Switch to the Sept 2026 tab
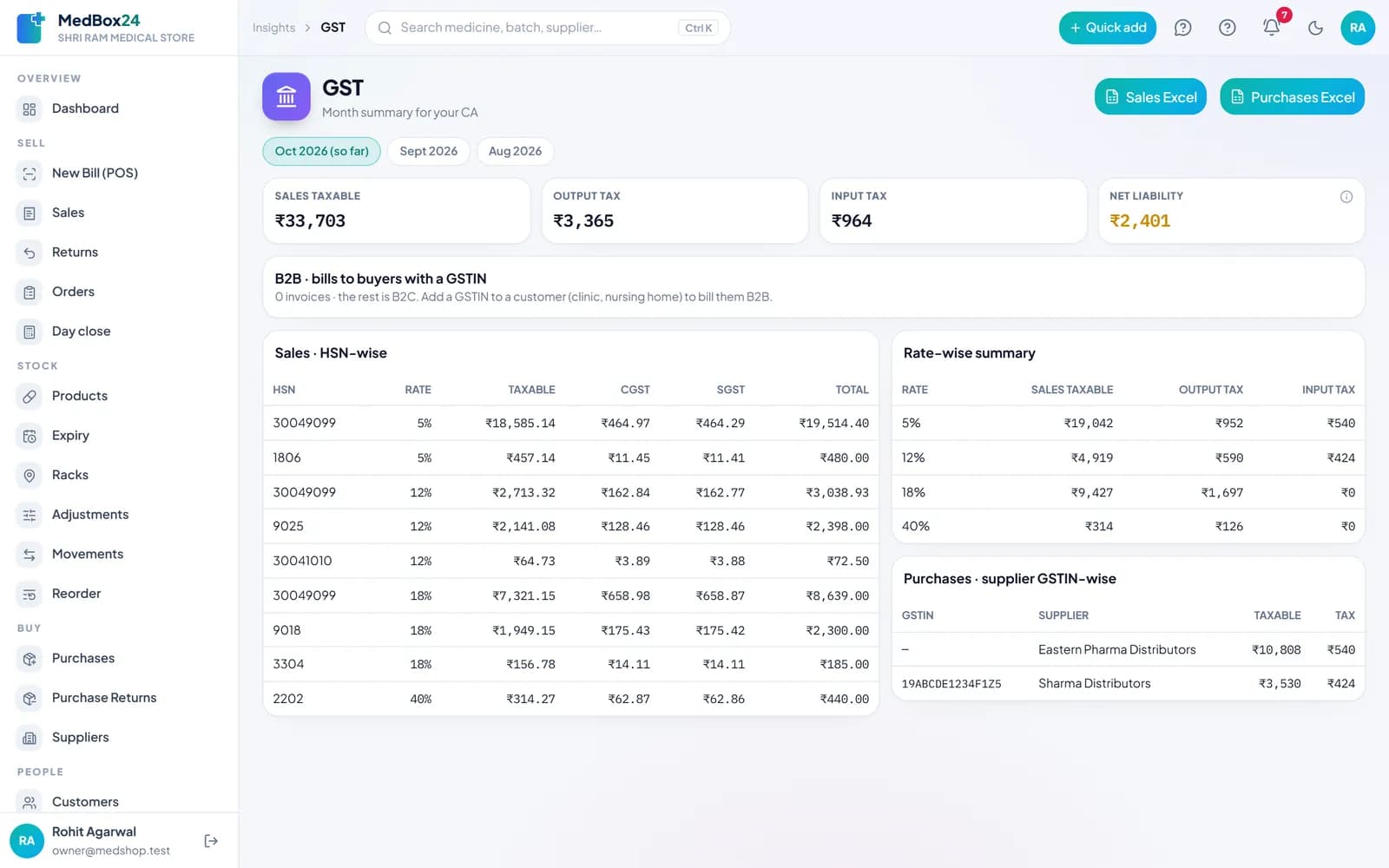This screenshot has width=1389, height=868. [428, 151]
